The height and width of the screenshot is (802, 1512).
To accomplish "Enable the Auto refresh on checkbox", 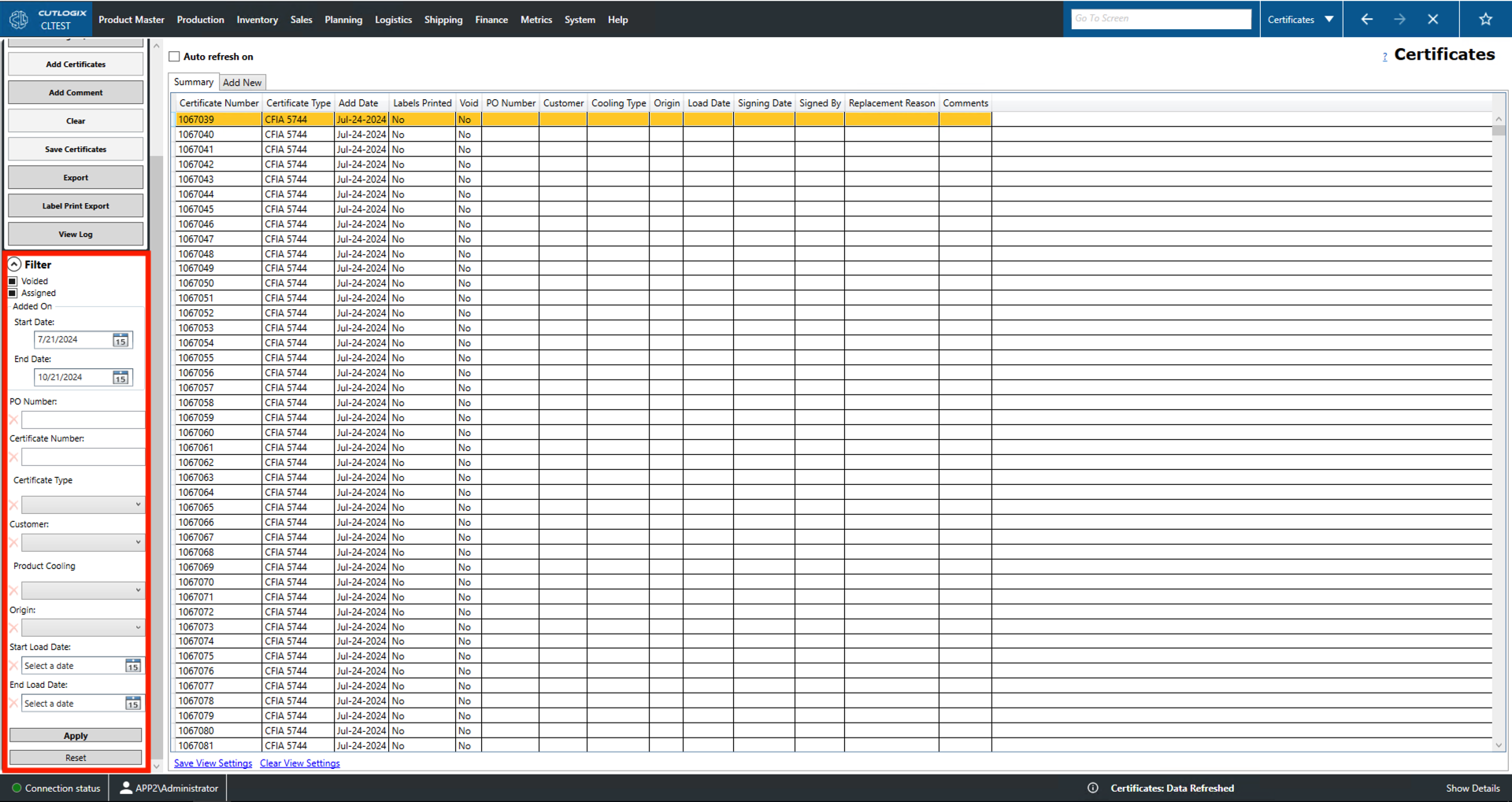I will (x=175, y=56).
